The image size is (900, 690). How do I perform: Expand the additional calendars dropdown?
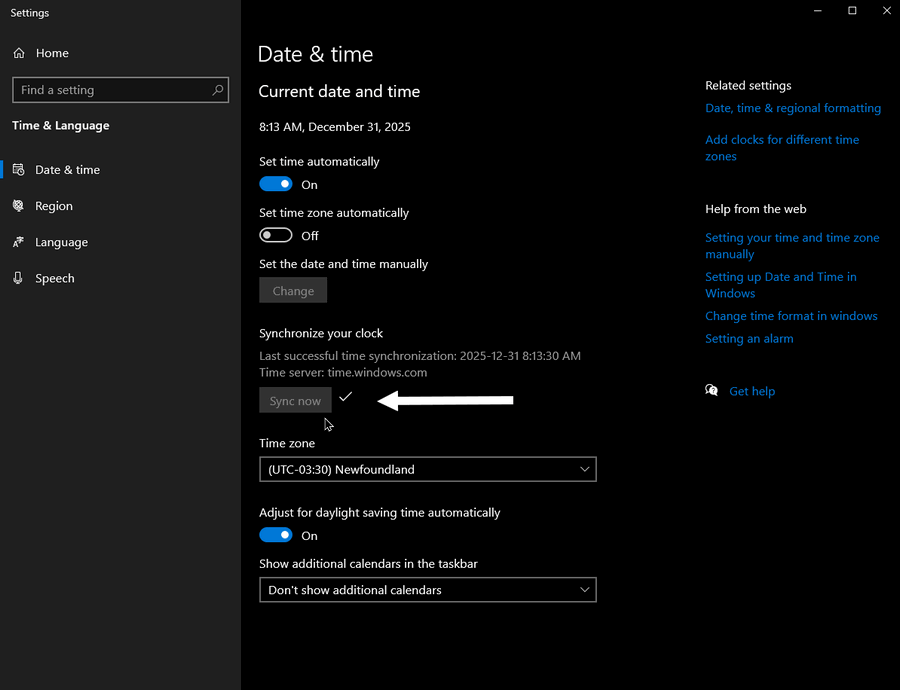pyautogui.click(x=427, y=590)
